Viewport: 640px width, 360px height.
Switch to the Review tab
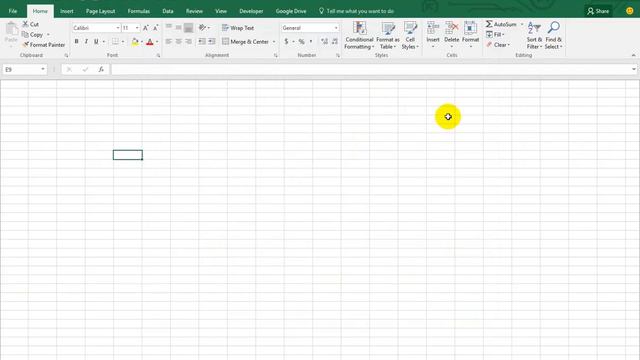(x=194, y=11)
